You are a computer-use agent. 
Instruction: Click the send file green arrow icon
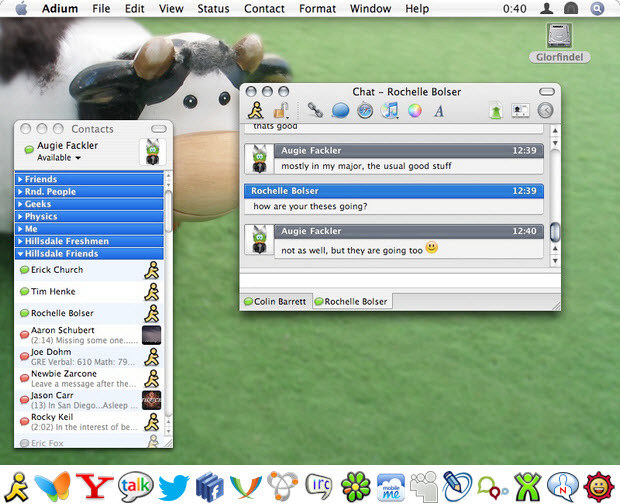[496, 111]
